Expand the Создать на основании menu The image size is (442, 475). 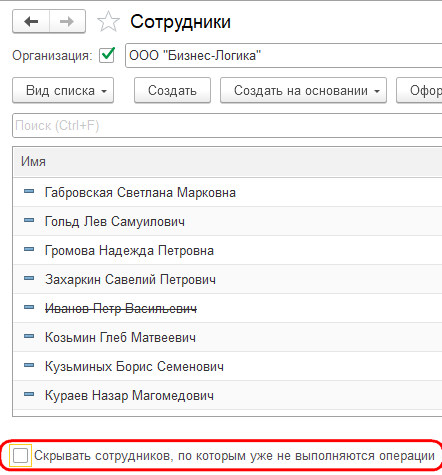click(303, 90)
